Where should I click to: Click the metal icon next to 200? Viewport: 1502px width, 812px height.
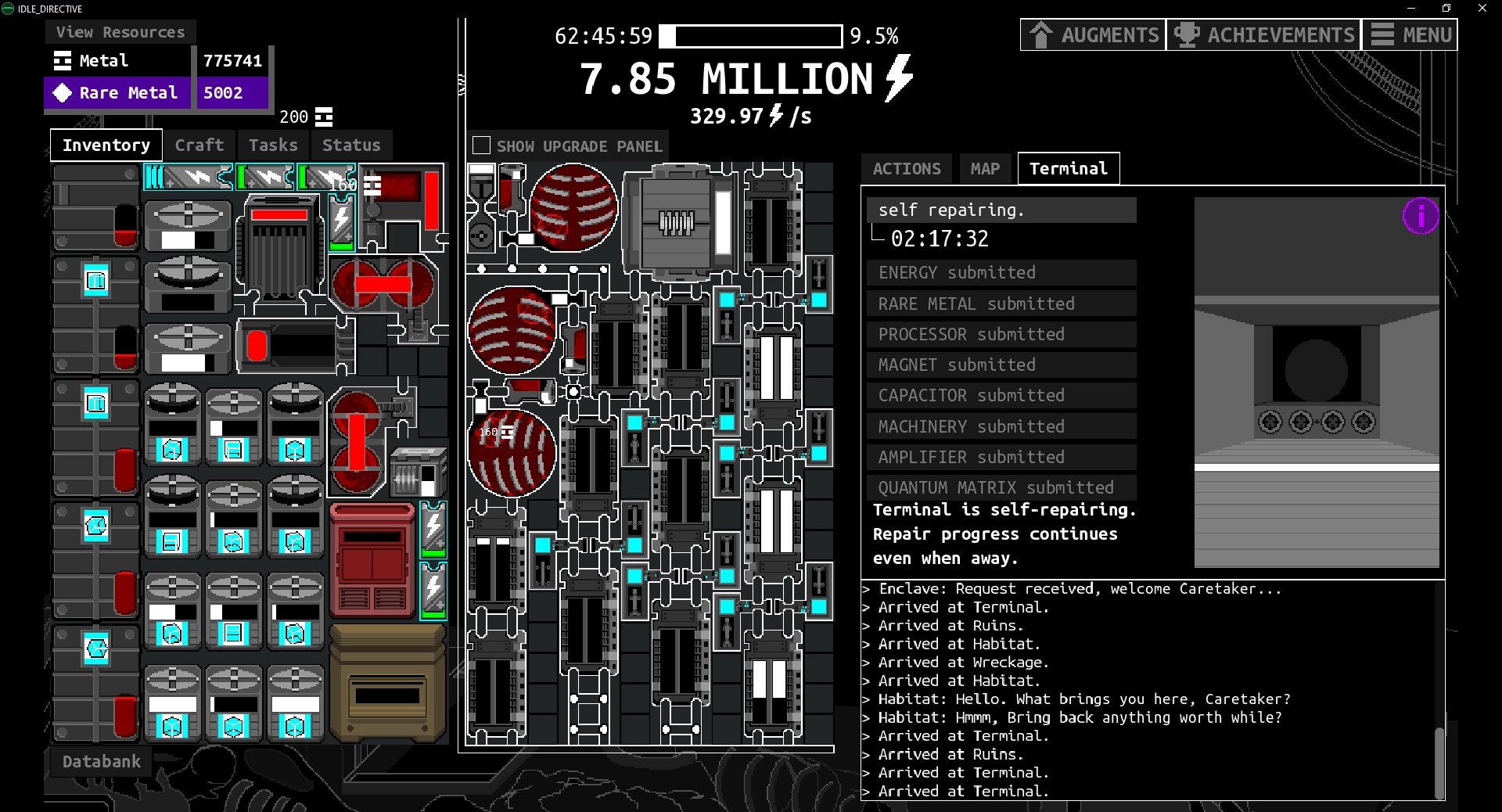click(x=324, y=117)
